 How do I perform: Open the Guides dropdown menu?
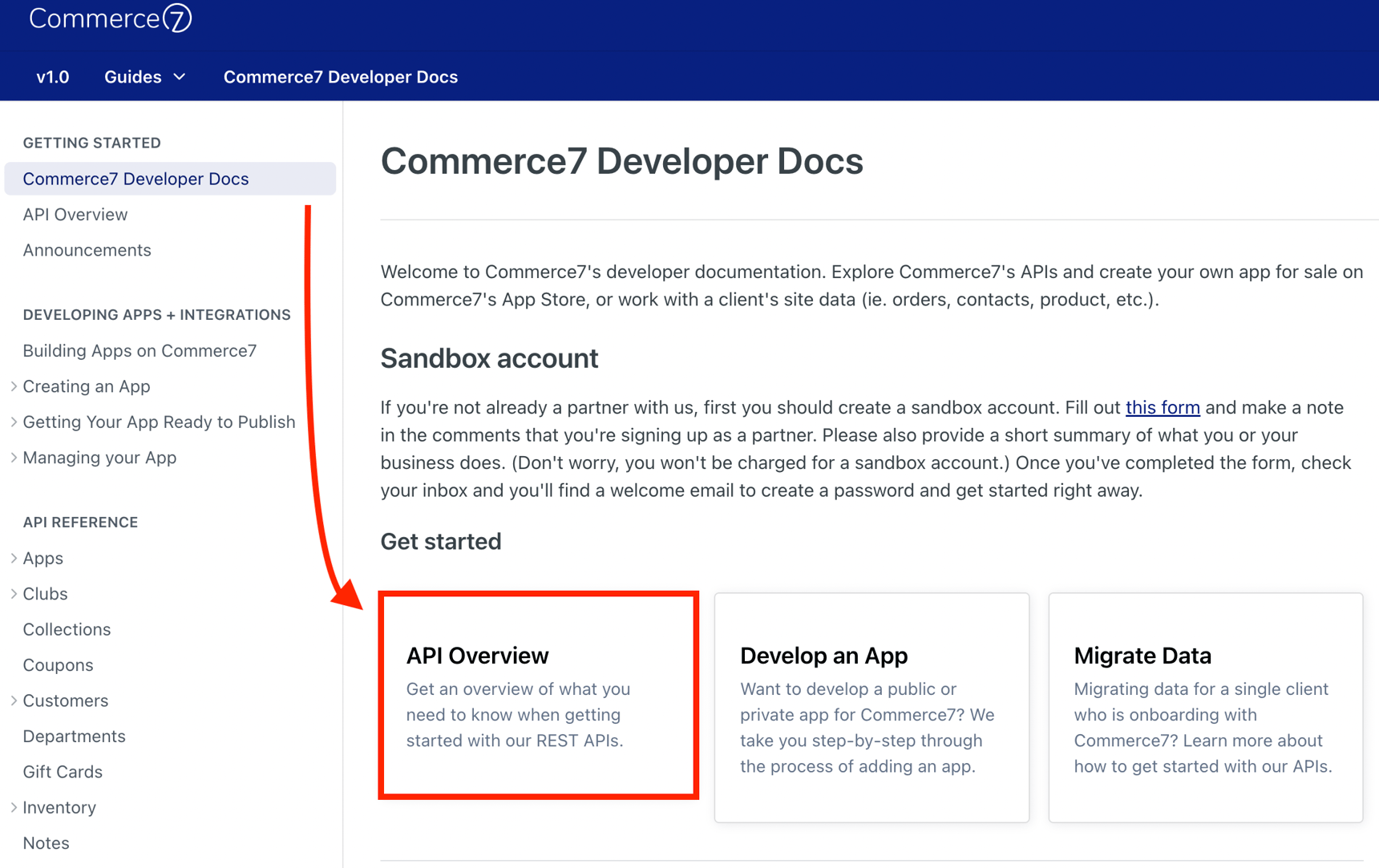coord(144,77)
